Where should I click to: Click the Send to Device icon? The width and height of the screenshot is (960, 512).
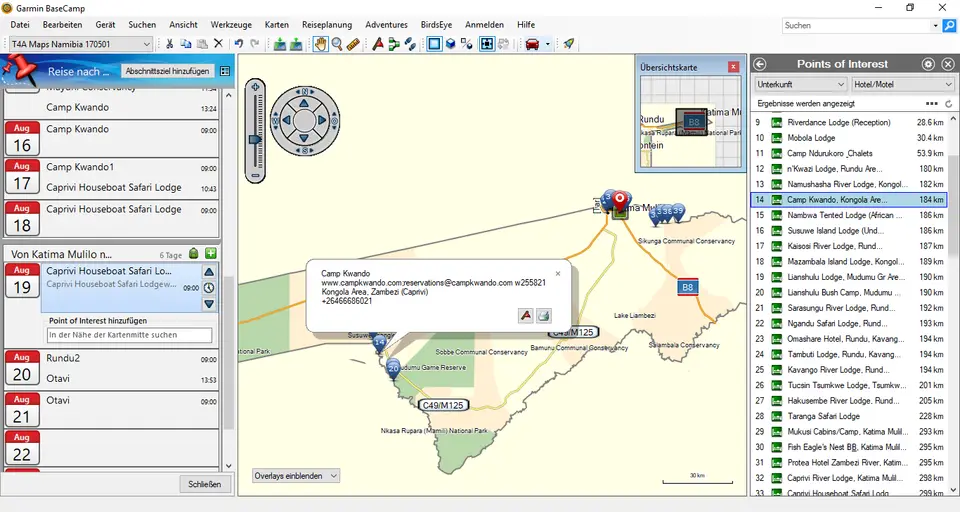coord(280,44)
